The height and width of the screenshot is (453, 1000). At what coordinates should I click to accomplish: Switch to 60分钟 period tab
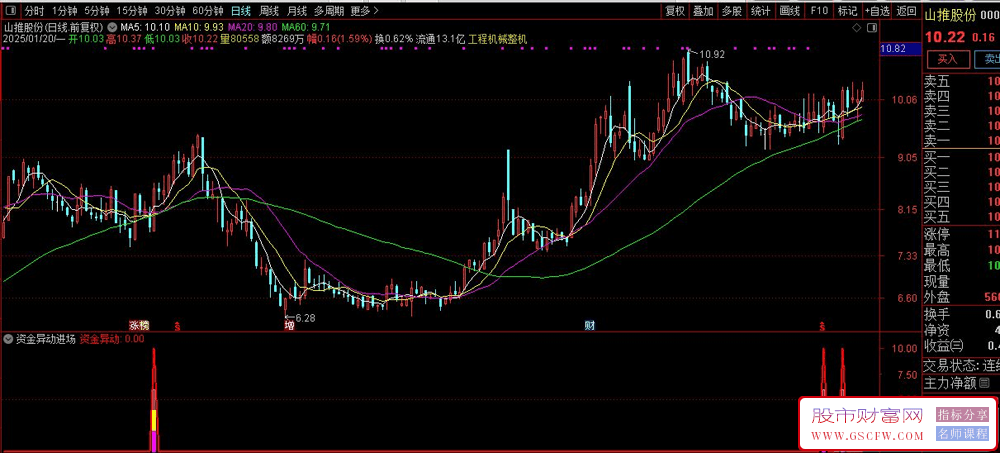(208, 11)
